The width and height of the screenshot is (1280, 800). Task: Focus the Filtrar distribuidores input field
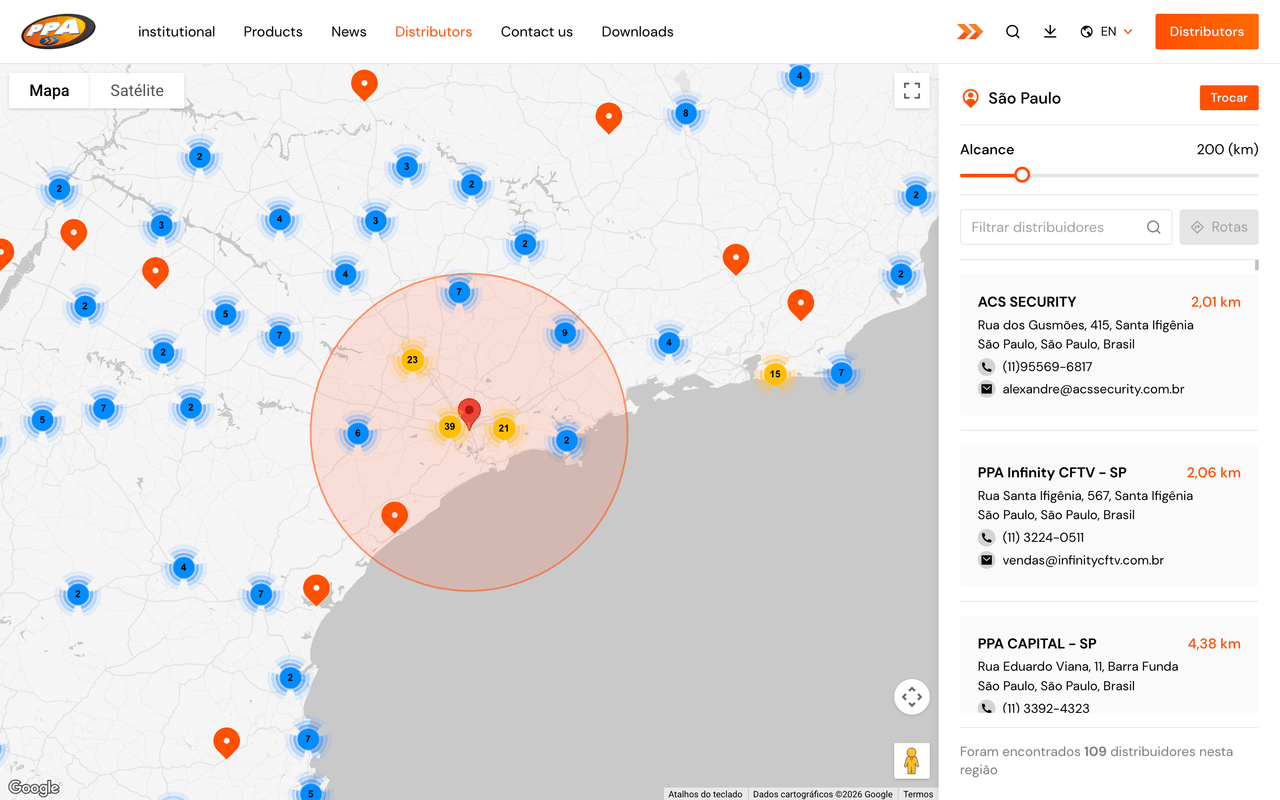coord(1066,227)
